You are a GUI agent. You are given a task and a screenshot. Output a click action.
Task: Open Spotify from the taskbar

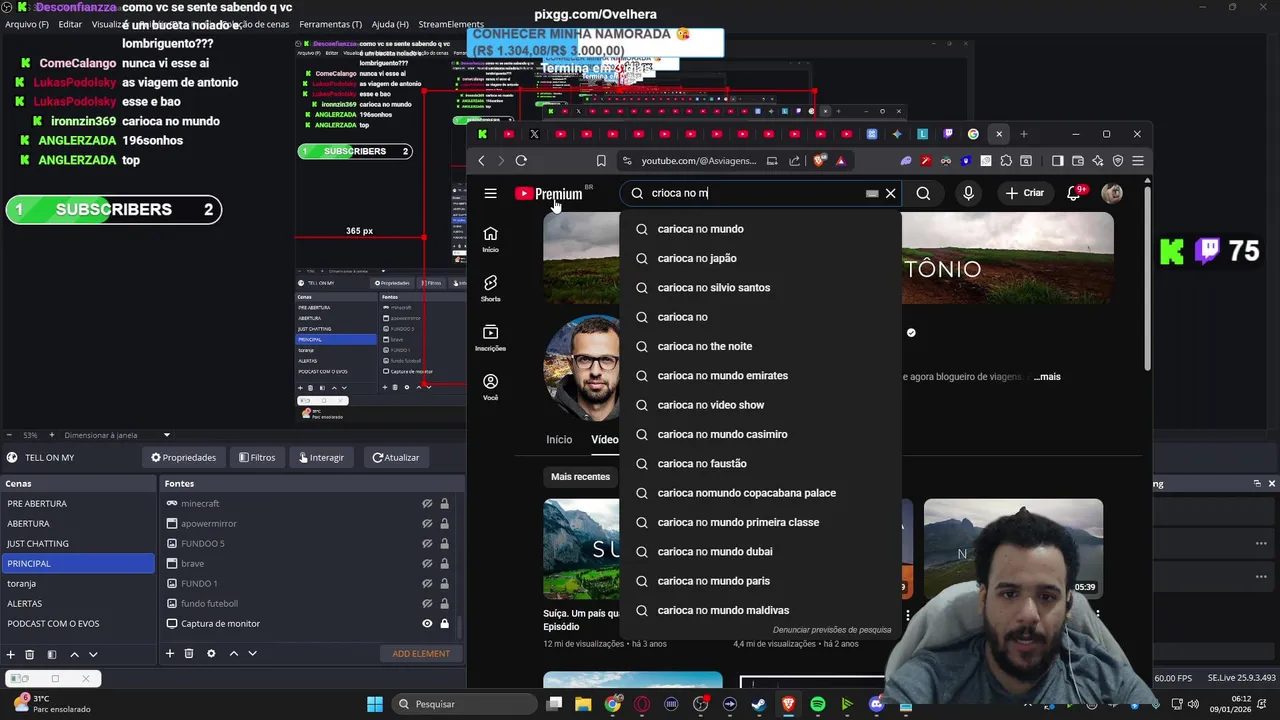click(817, 704)
